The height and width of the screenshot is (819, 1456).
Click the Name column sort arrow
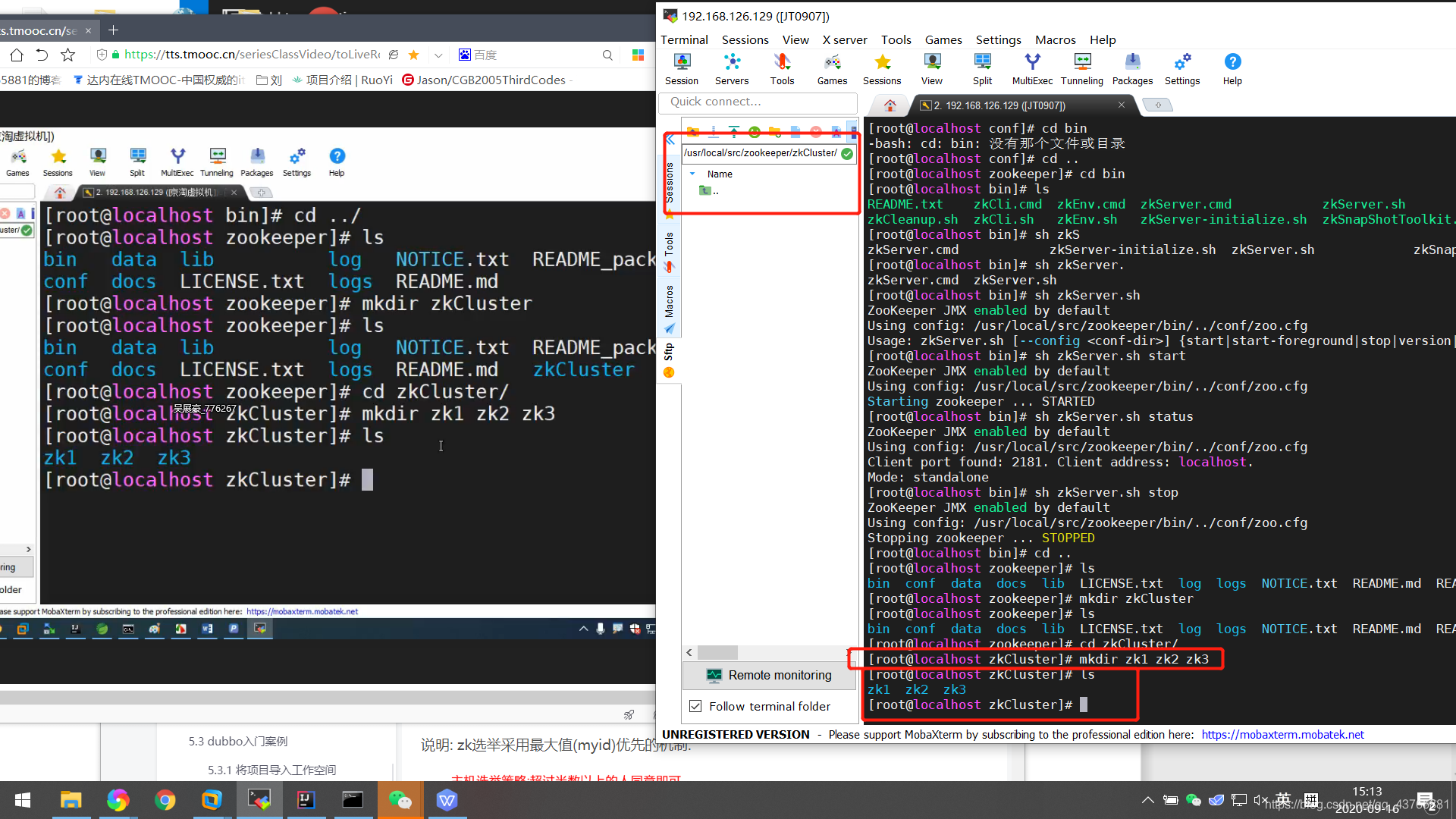point(692,174)
